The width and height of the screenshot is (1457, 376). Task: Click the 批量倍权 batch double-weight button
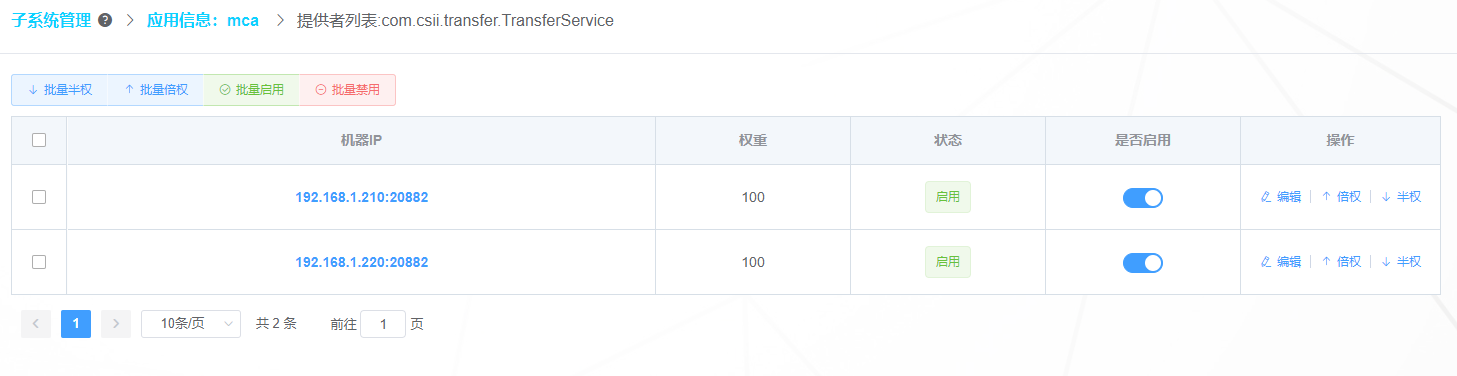(156, 90)
